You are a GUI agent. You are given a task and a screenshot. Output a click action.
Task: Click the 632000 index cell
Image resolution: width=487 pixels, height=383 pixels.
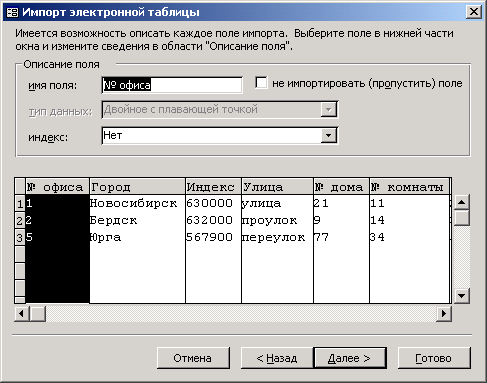[x=213, y=220]
